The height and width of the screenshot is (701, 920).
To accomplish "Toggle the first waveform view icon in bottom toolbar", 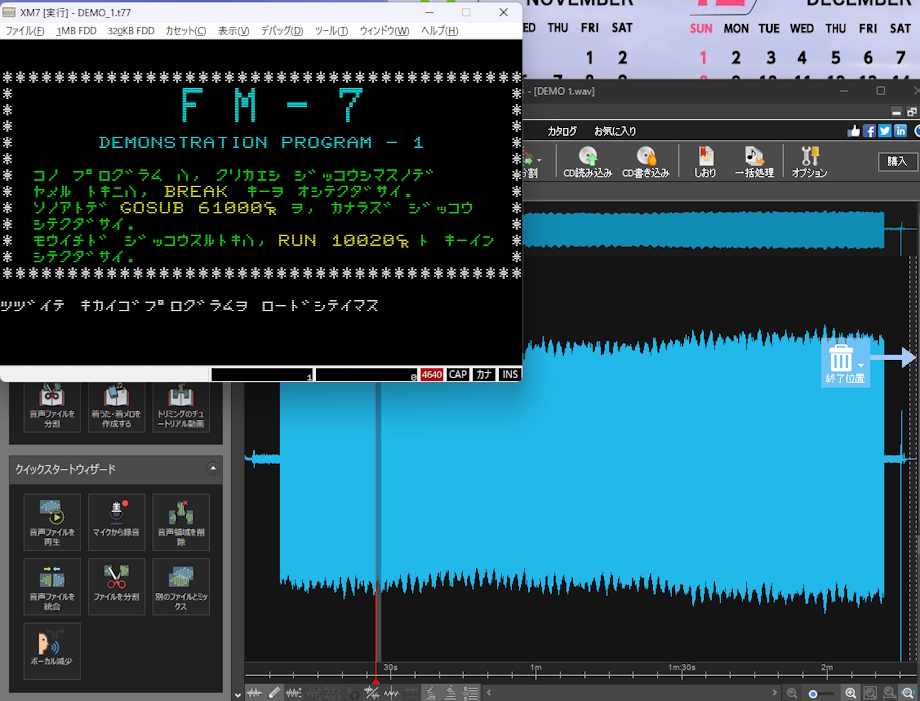I will [x=254, y=693].
